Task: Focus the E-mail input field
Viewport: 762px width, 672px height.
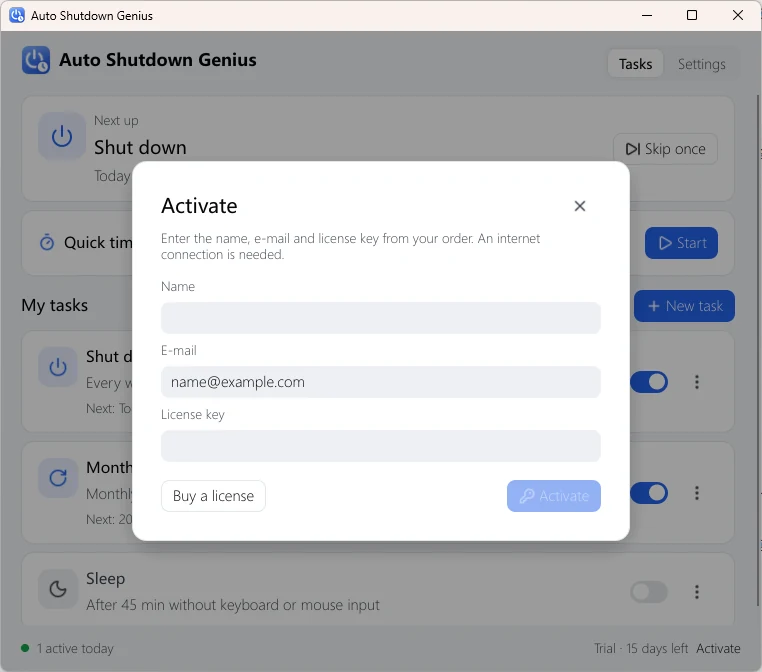Action: [x=381, y=382]
